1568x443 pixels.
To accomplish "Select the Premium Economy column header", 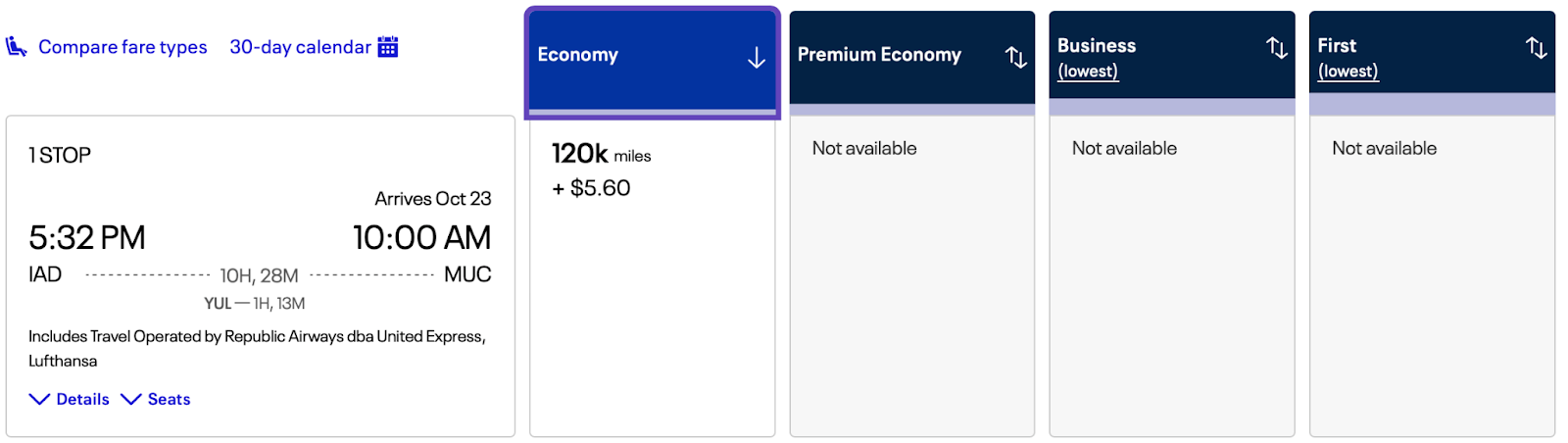I will (x=879, y=55).
